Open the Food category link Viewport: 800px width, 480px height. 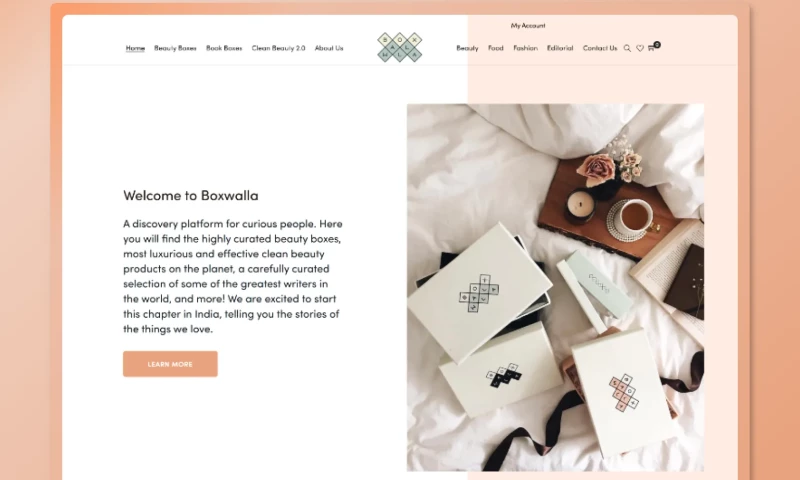[x=495, y=48]
